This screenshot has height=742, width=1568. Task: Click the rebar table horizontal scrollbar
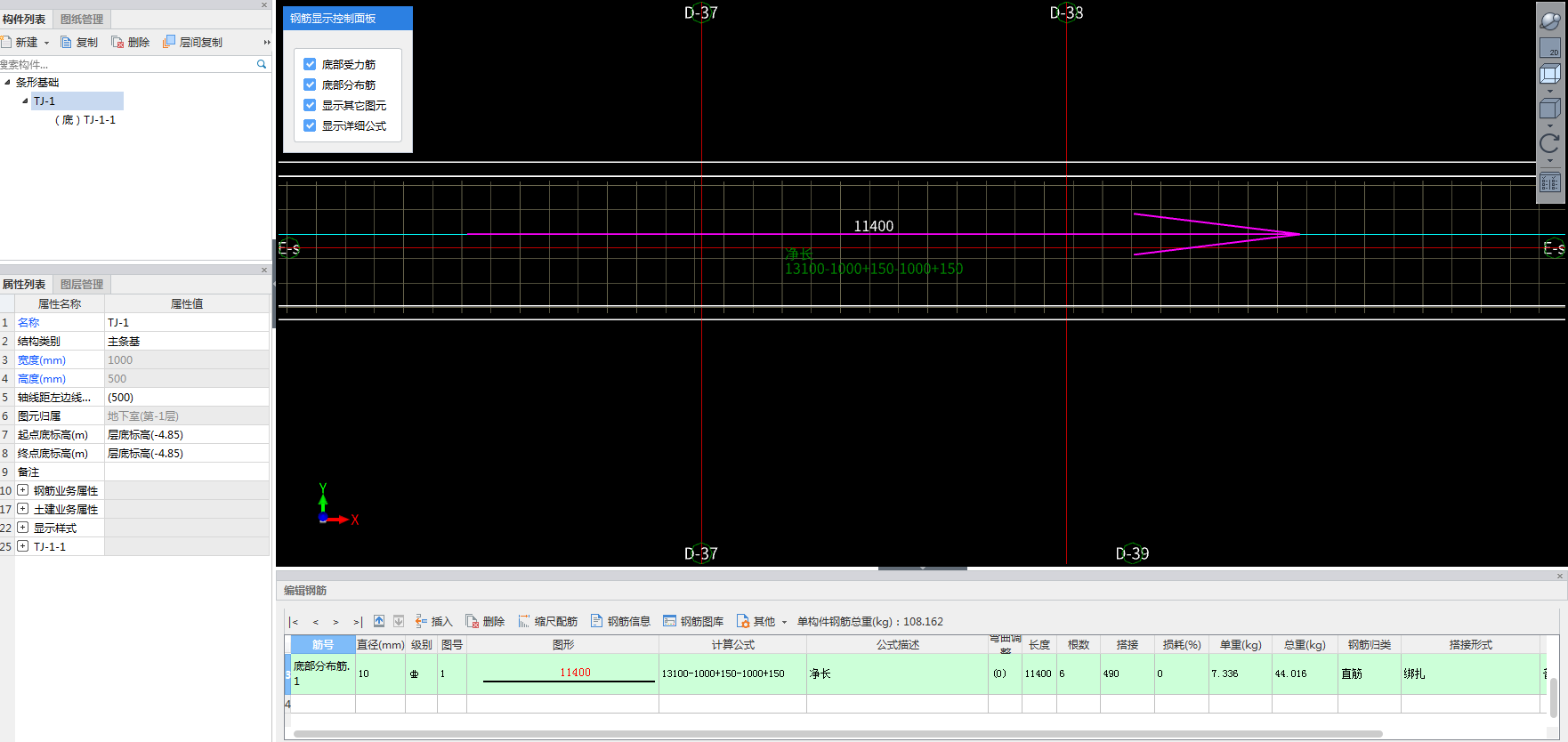click(837, 734)
